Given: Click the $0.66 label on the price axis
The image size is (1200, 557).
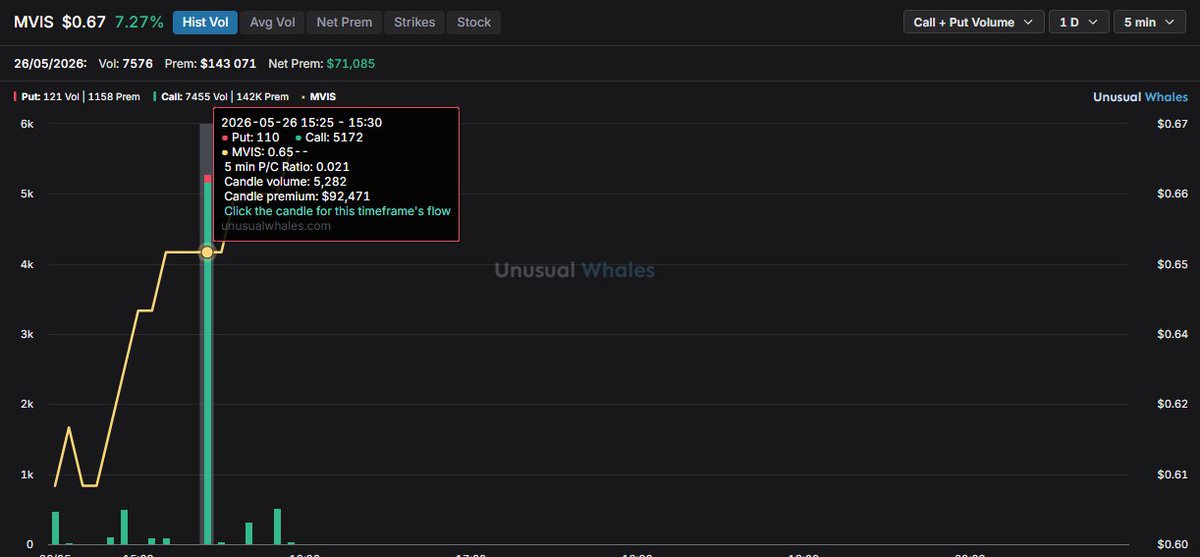Looking at the screenshot, I should pyautogui.click(x=1172, y=194).
